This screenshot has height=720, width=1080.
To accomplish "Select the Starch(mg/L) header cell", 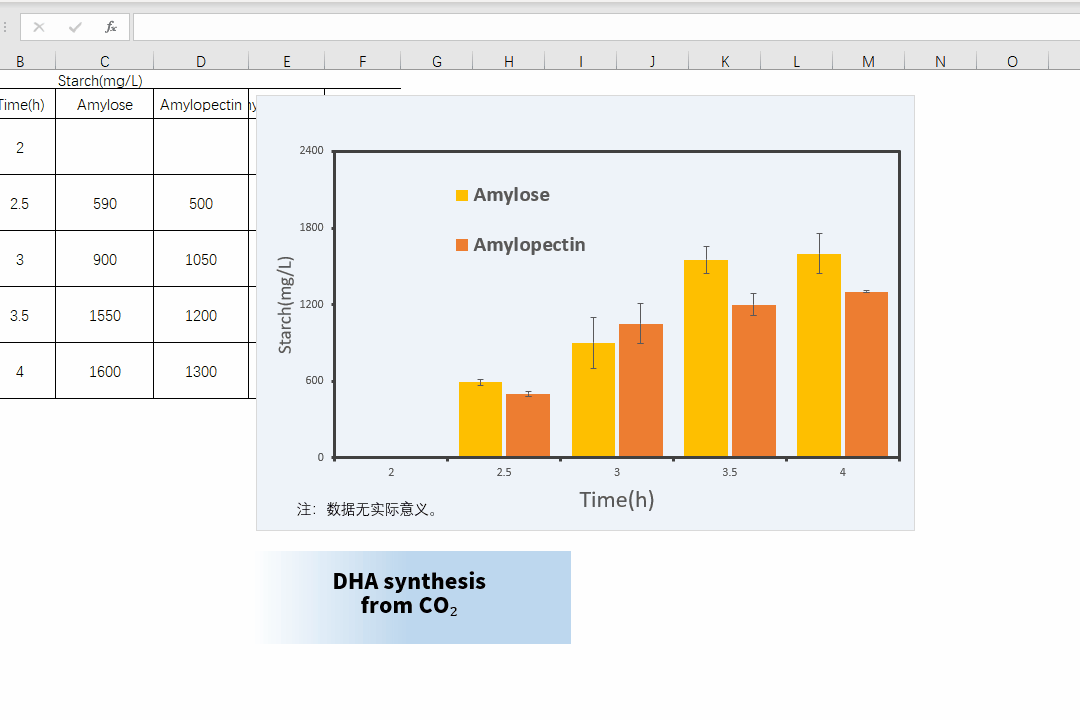I will coord(100,81).
